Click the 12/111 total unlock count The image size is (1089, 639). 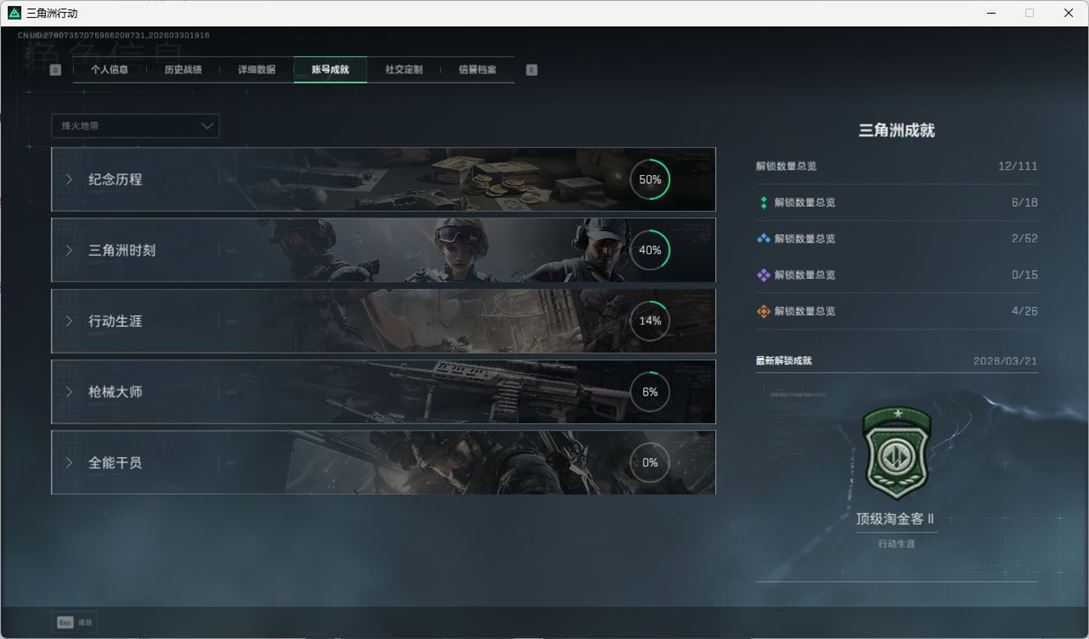(x=1017, y=166)
